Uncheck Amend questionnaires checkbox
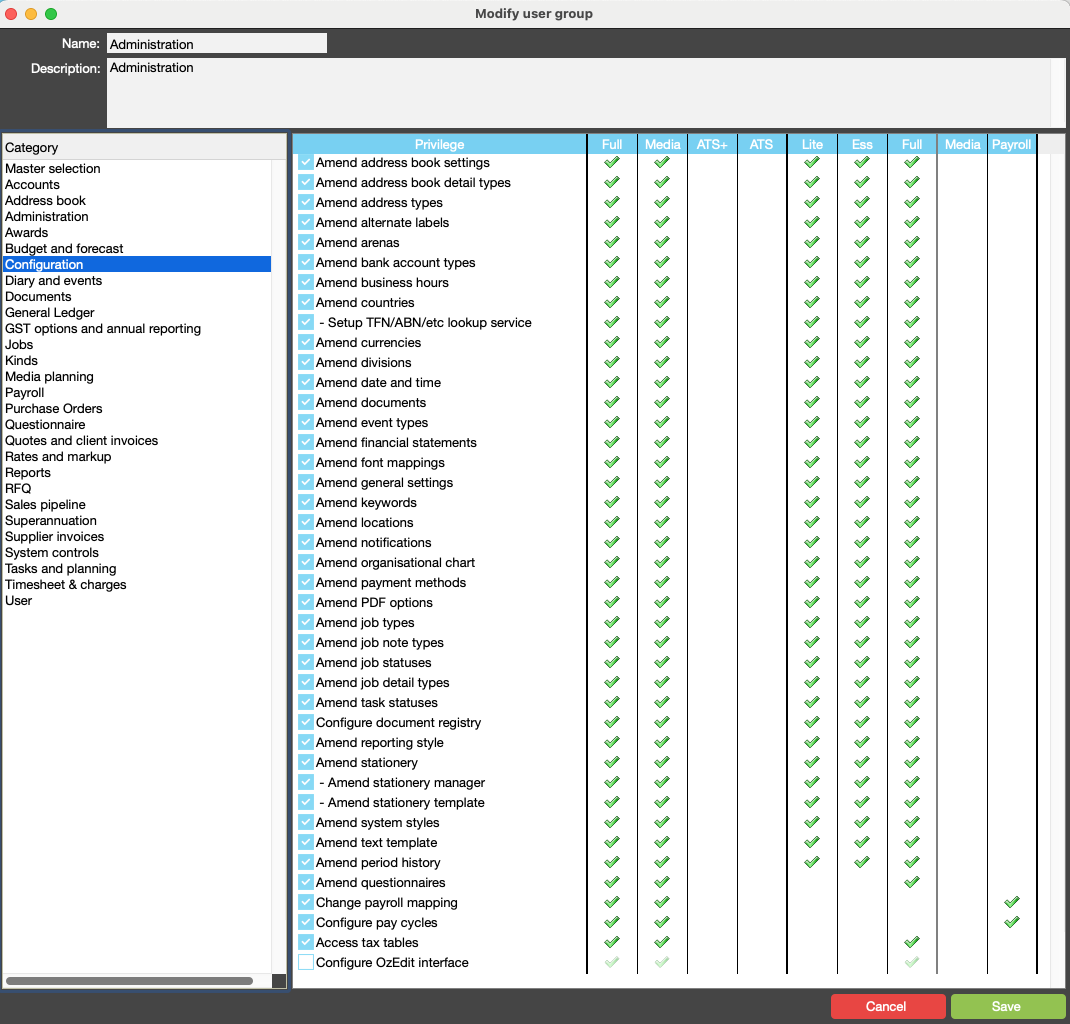Screen dimensions: 1070x1024 click(306, 882)
